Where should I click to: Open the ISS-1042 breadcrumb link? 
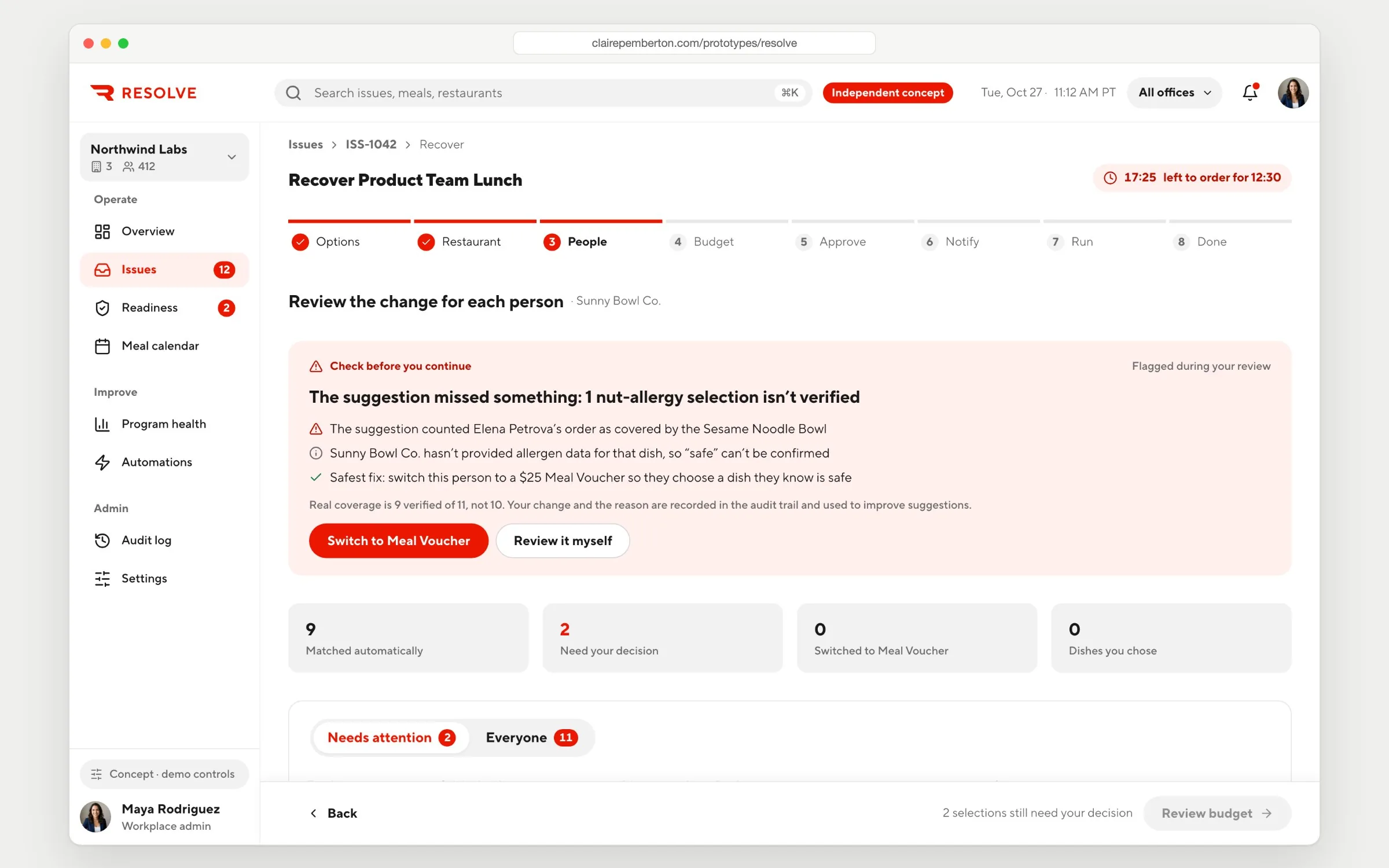[371, 145]
